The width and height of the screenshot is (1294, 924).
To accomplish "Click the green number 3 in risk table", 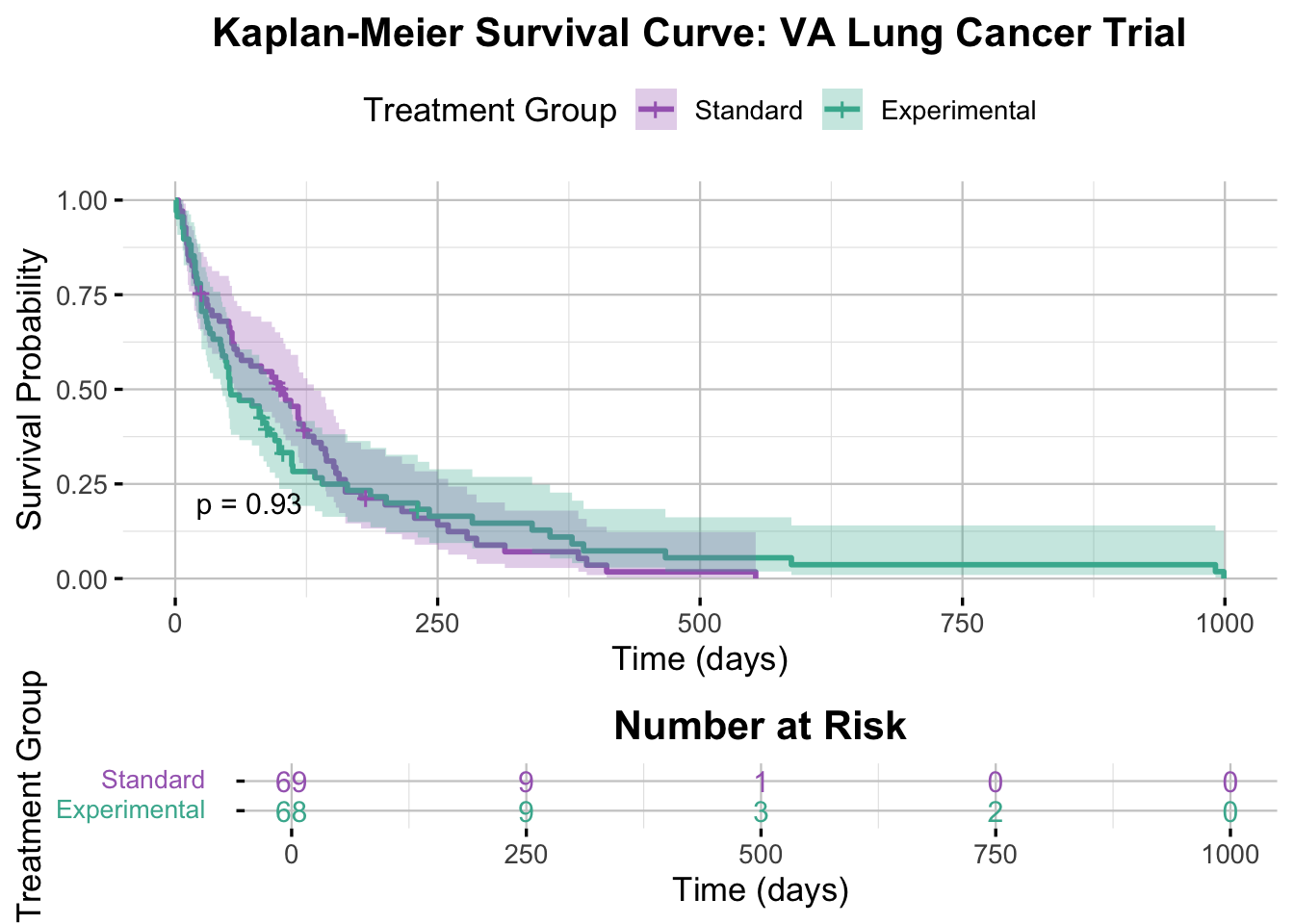I will tap(761, 812).
